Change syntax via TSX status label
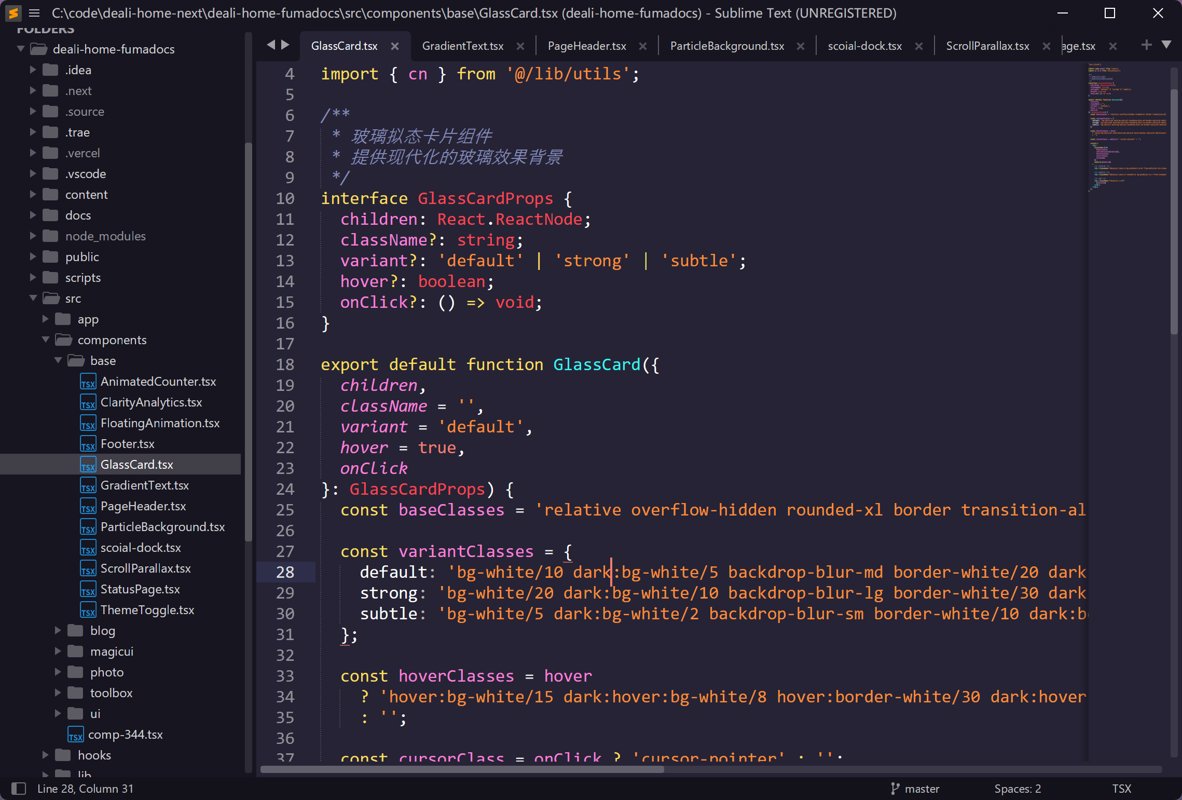 click(x=1121, y=789)
